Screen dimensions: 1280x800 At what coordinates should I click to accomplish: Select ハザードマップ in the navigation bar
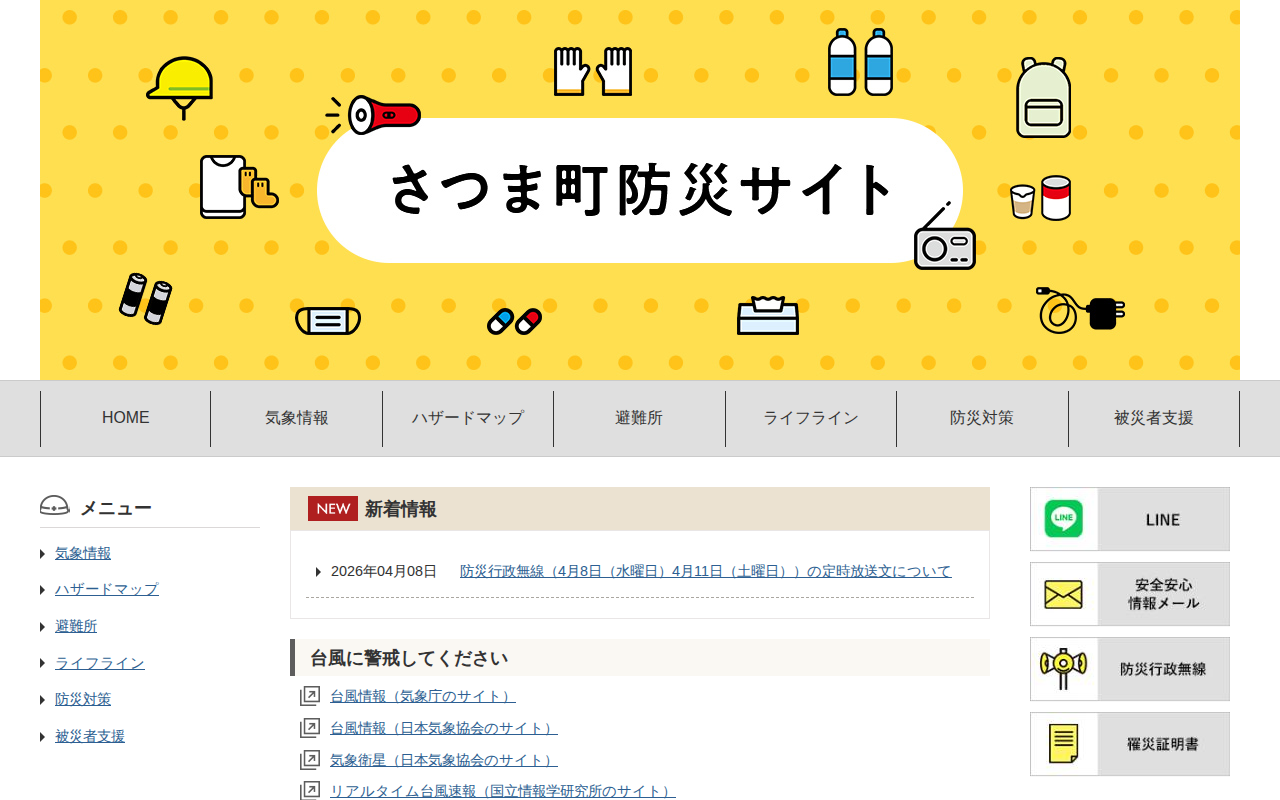(x=468, y=418)
